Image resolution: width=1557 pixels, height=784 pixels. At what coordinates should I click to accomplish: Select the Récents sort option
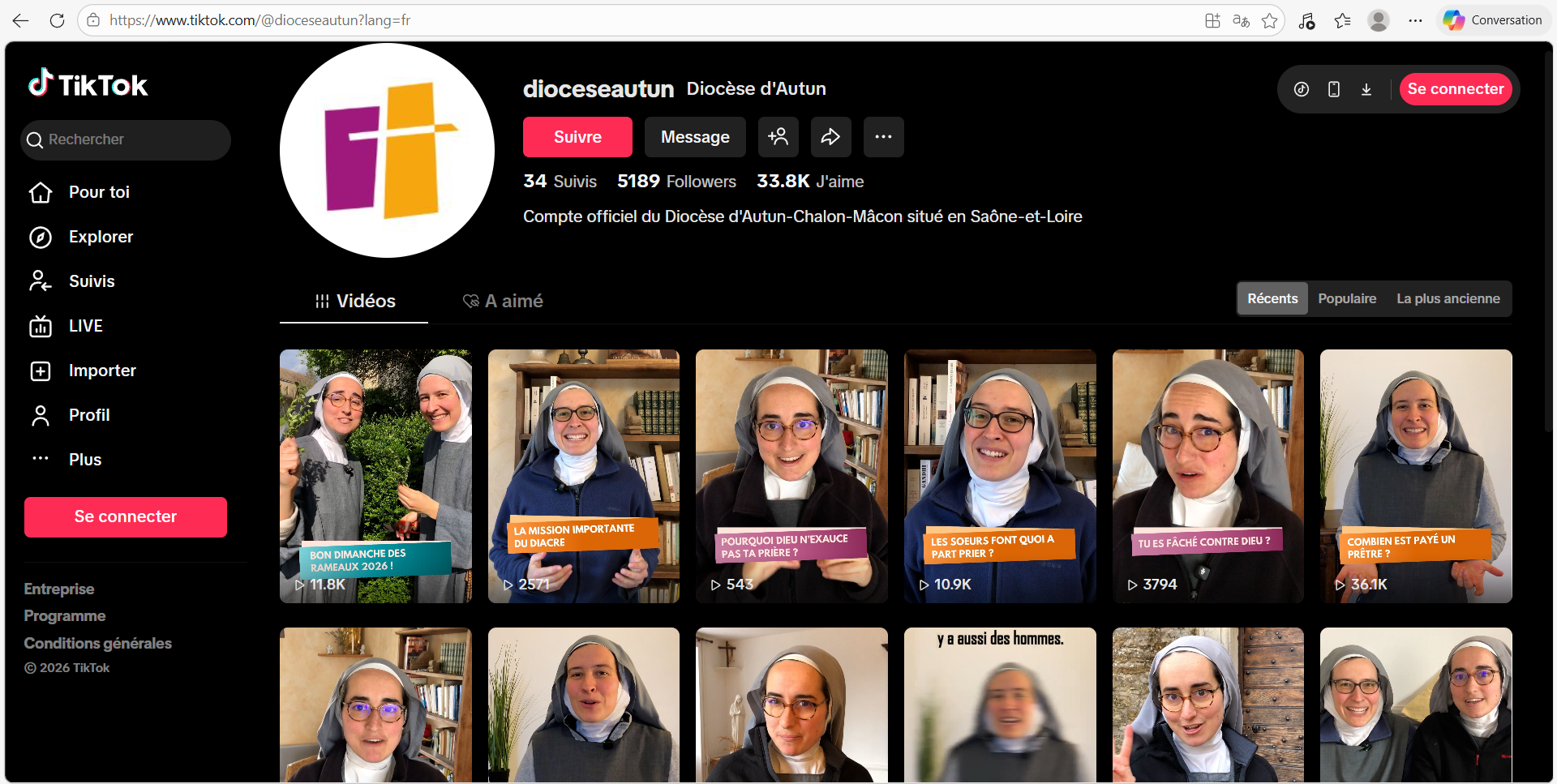click(1272, 298)
